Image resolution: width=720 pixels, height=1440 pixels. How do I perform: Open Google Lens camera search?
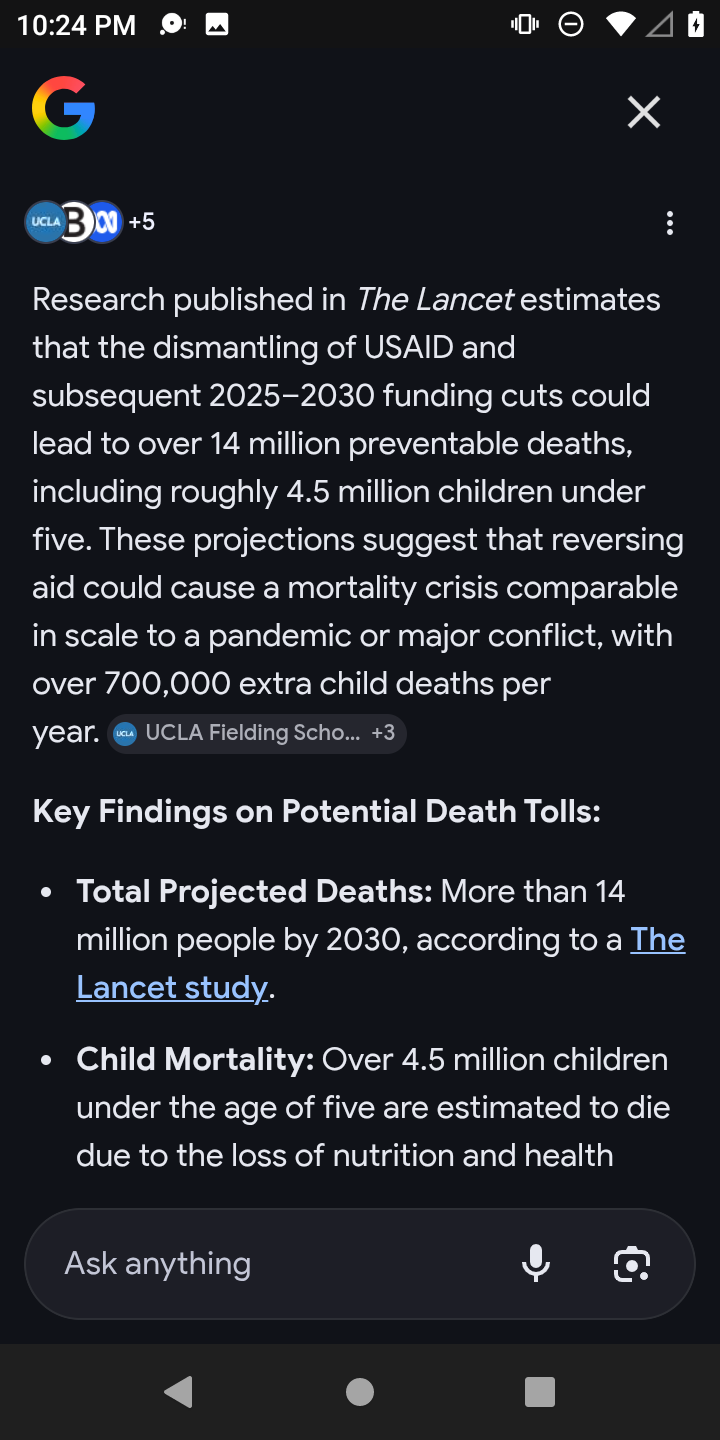[x=632, y=1264]
